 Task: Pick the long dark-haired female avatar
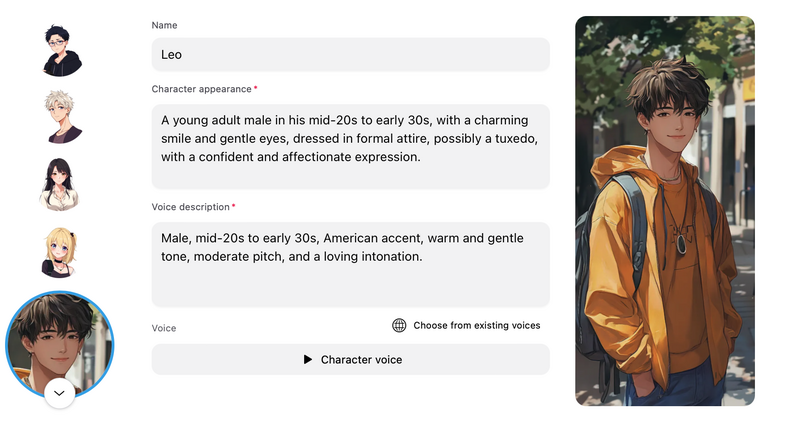click(x=61, y=184)
